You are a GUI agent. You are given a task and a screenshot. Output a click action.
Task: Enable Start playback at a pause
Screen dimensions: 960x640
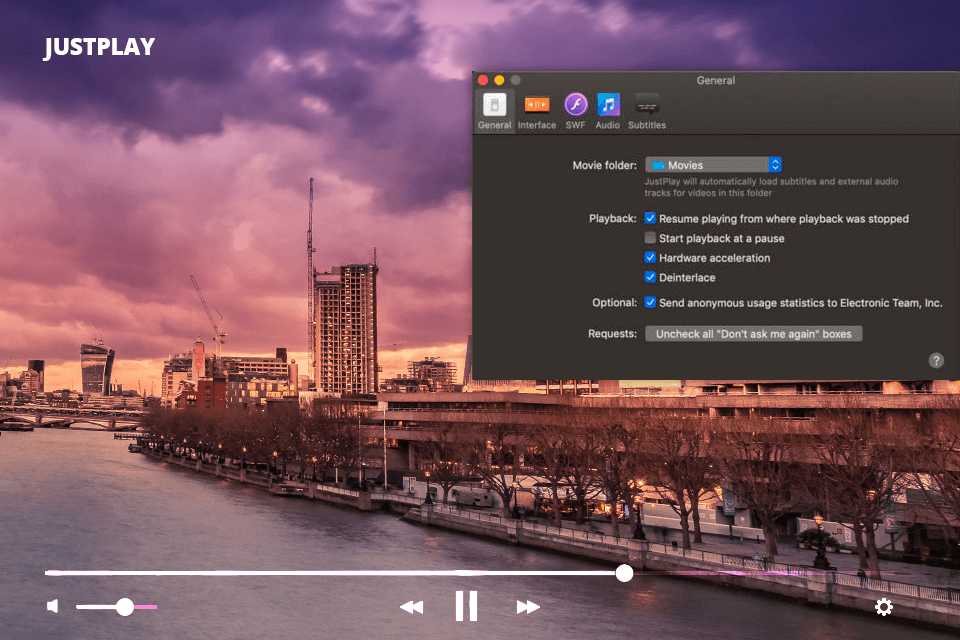point(651,238)
